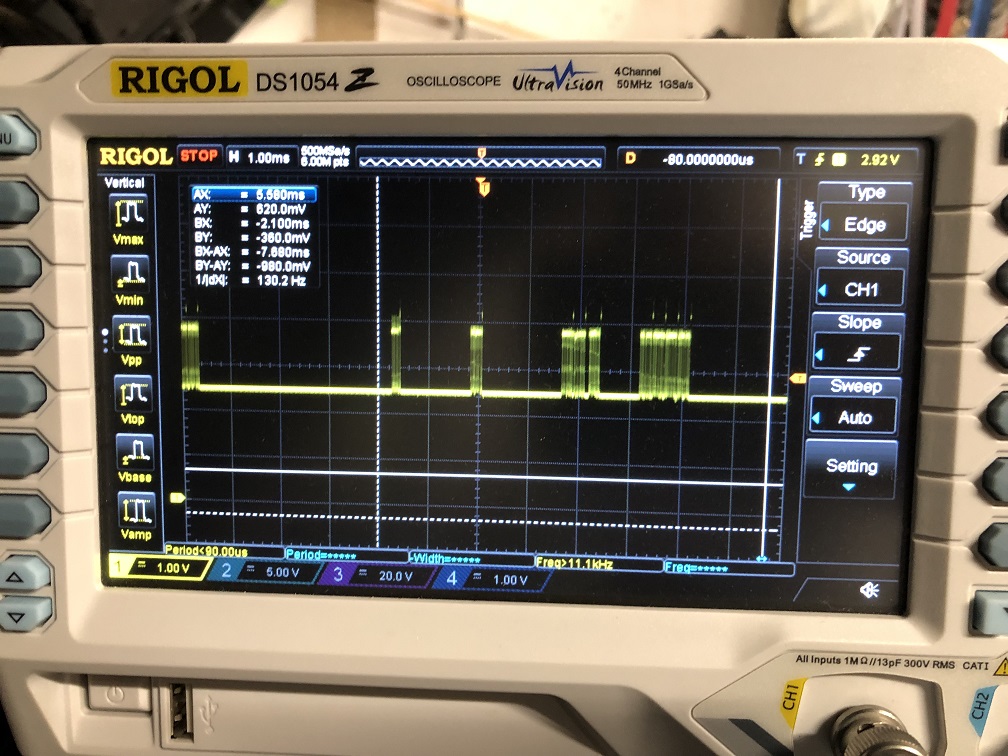Click the physical softkey beside Vpp
Screen dimensions: 1008x756
(x=22, y=330)
